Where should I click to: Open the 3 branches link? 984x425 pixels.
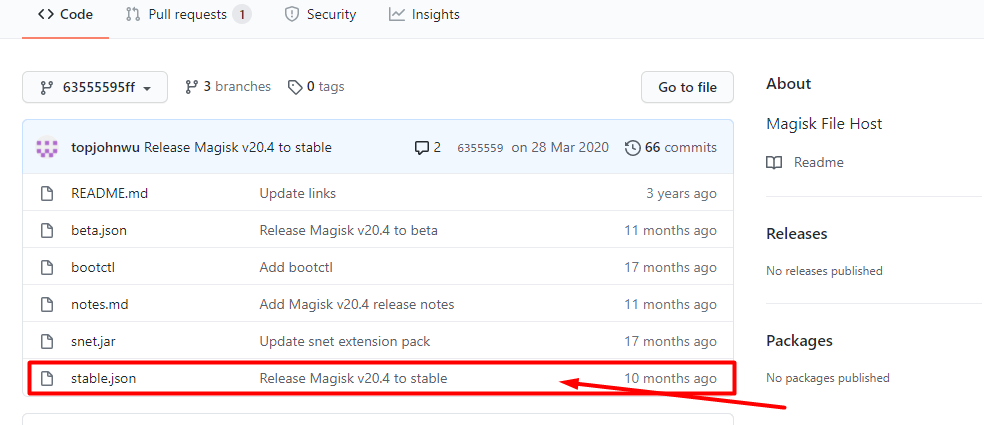click(236, 87)
